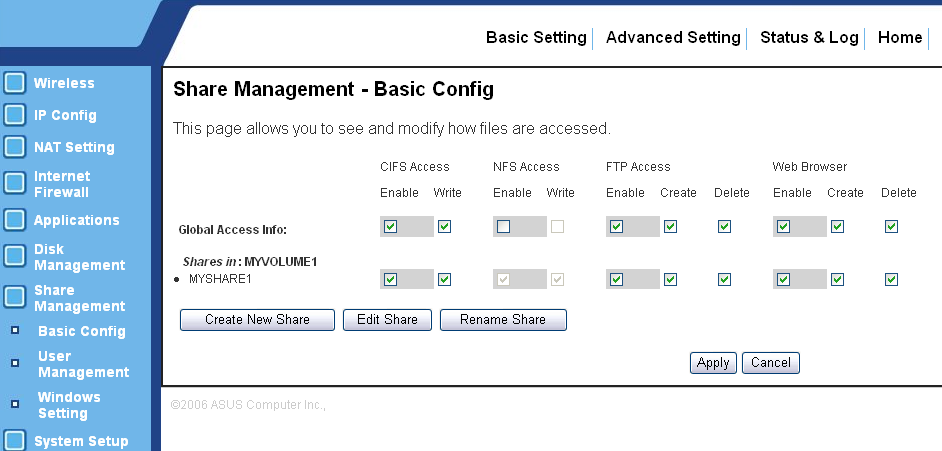The height and width of the screenshot is (451, 942).
Task: Click the Create New Share button
Action: coord(257,319)
